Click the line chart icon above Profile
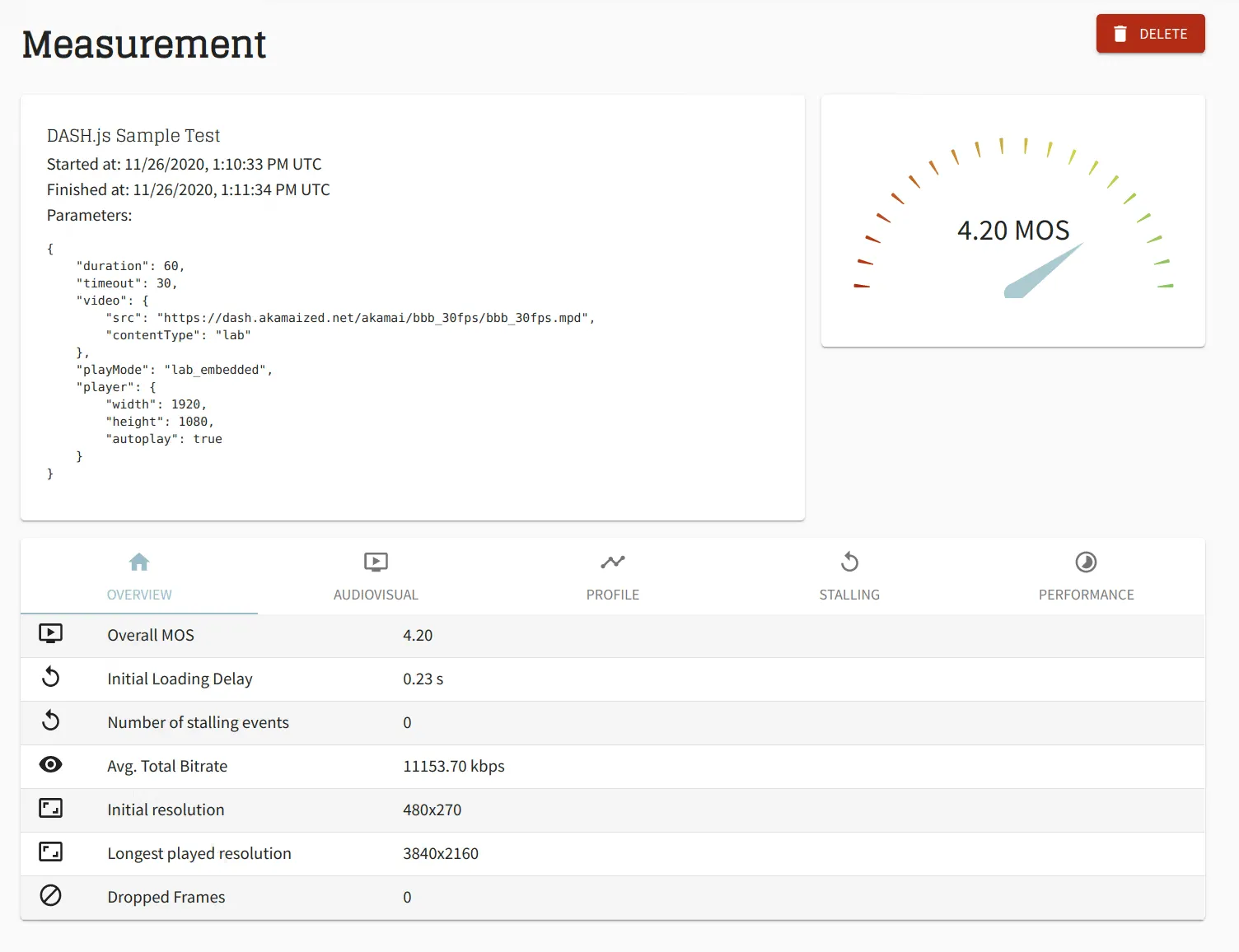The width and height of the screenshot is (1239, 952). pos(613,562)
